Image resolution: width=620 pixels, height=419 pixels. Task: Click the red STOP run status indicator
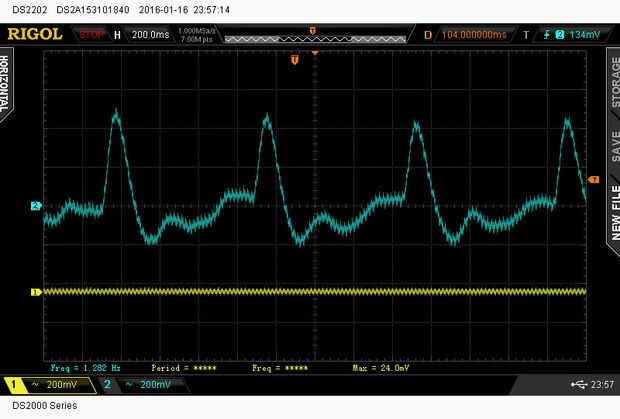91,35
